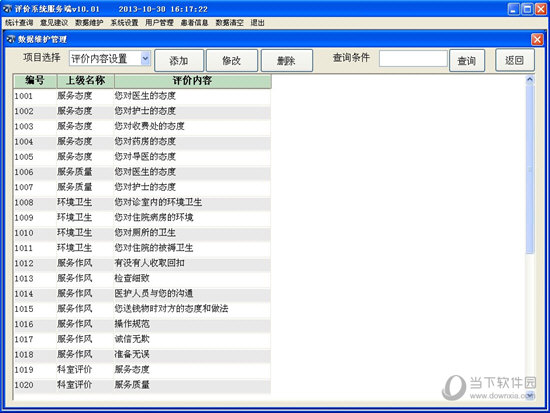Click the 评价内容 column header
This screenshot has height=413, width=550.
[193, 81]
